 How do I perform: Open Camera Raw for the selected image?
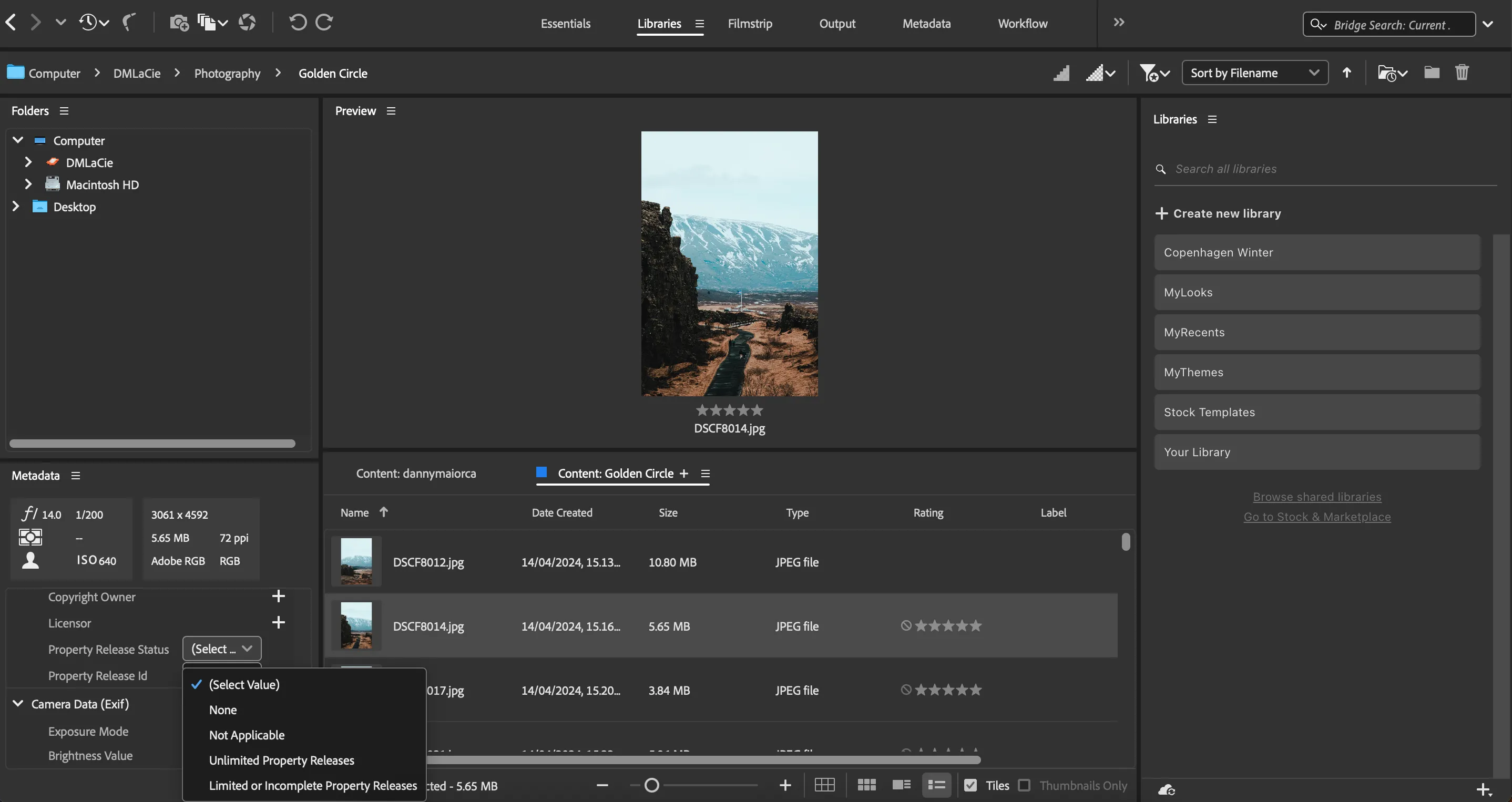coord(247,22)
